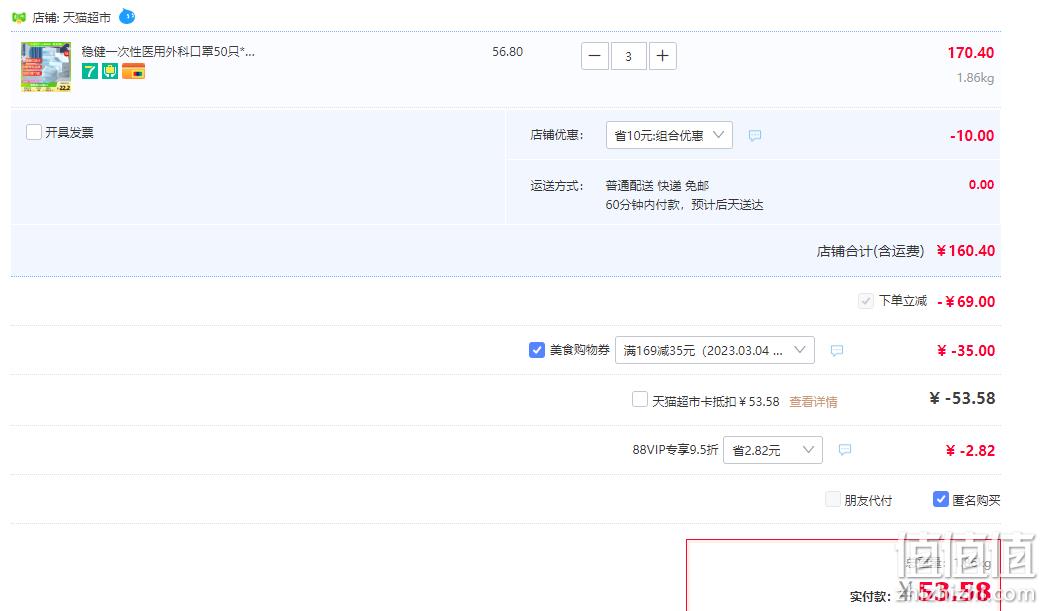Click the store total ¥160.40
Screen dimensions: 1045x611
click(x=966, y=251)
